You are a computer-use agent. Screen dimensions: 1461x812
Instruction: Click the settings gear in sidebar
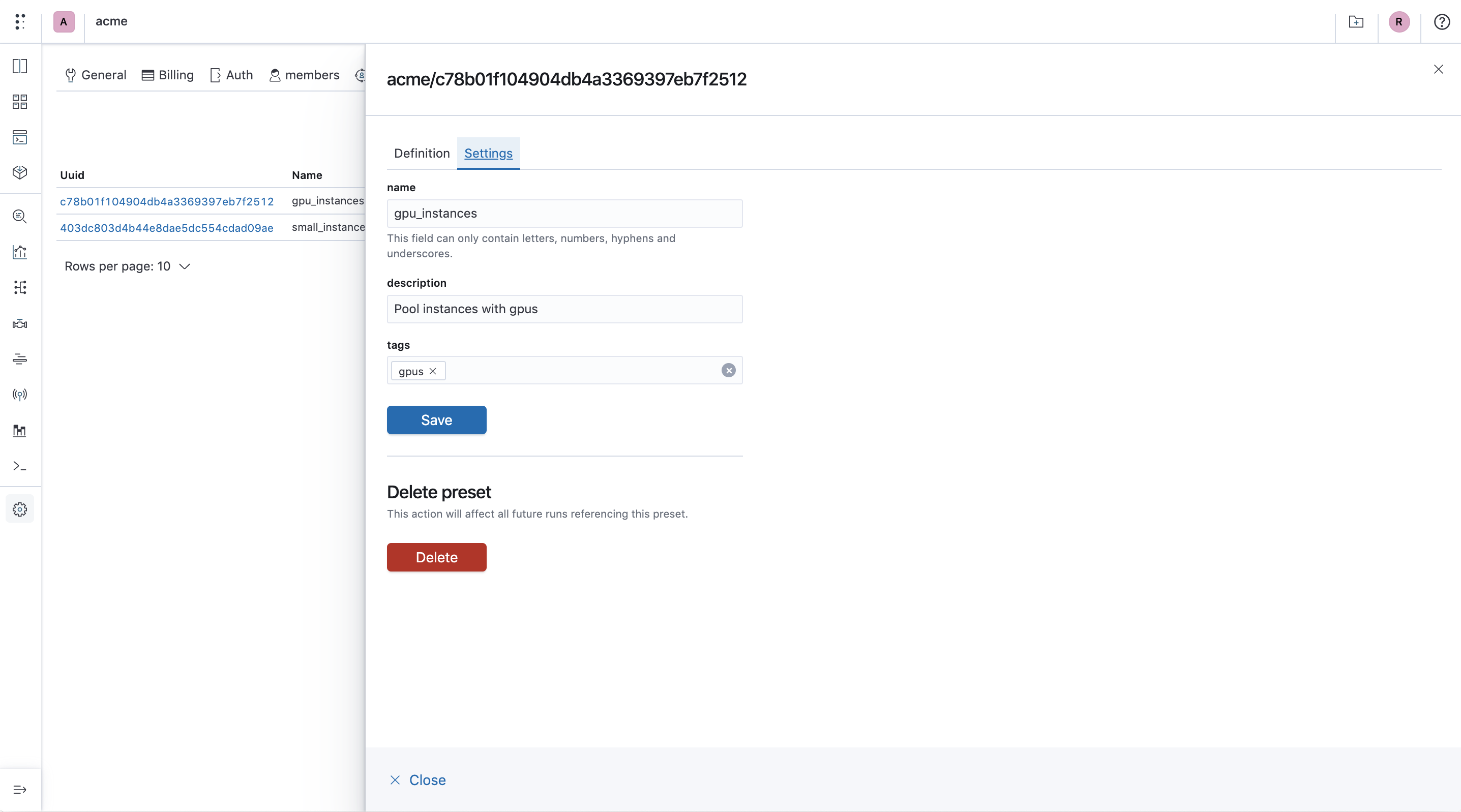[x=20, y=509]
